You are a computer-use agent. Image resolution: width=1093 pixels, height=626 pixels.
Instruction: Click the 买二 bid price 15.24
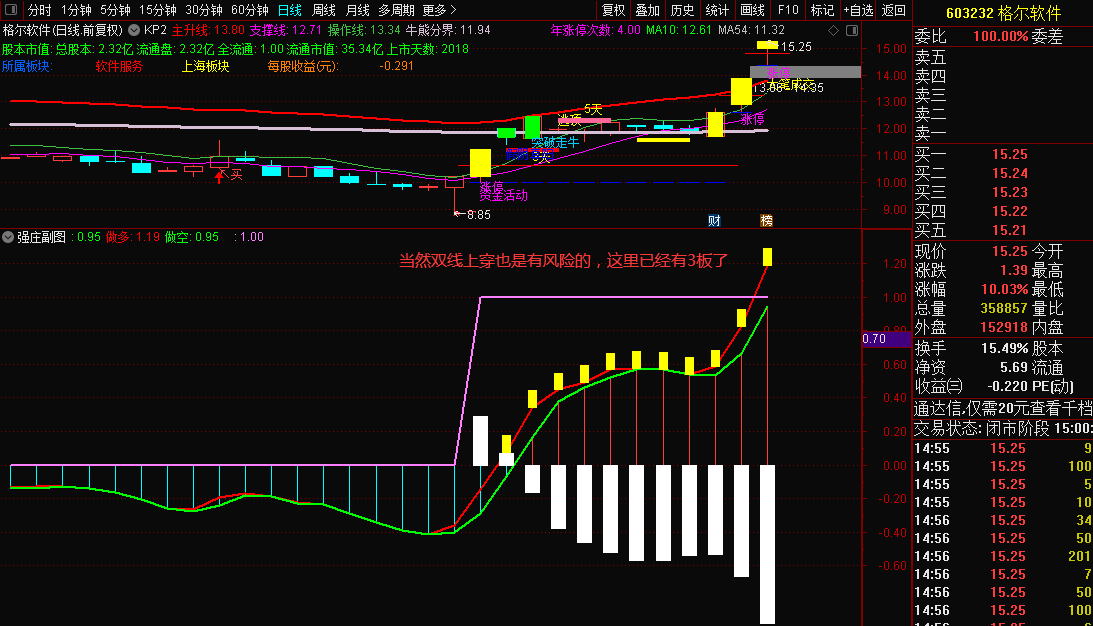[1009, 174]
